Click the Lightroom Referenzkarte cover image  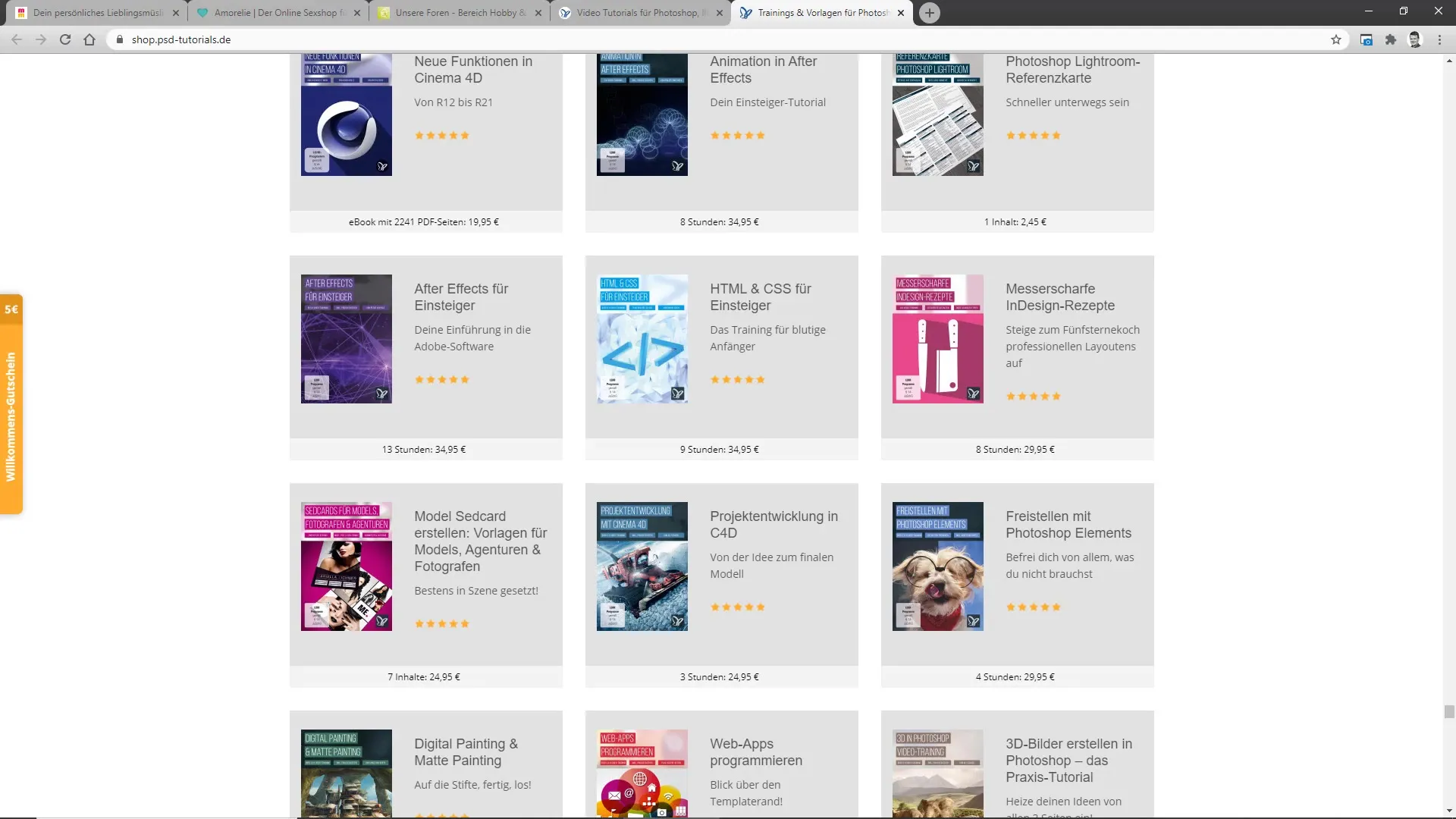[x=937, y=115]
